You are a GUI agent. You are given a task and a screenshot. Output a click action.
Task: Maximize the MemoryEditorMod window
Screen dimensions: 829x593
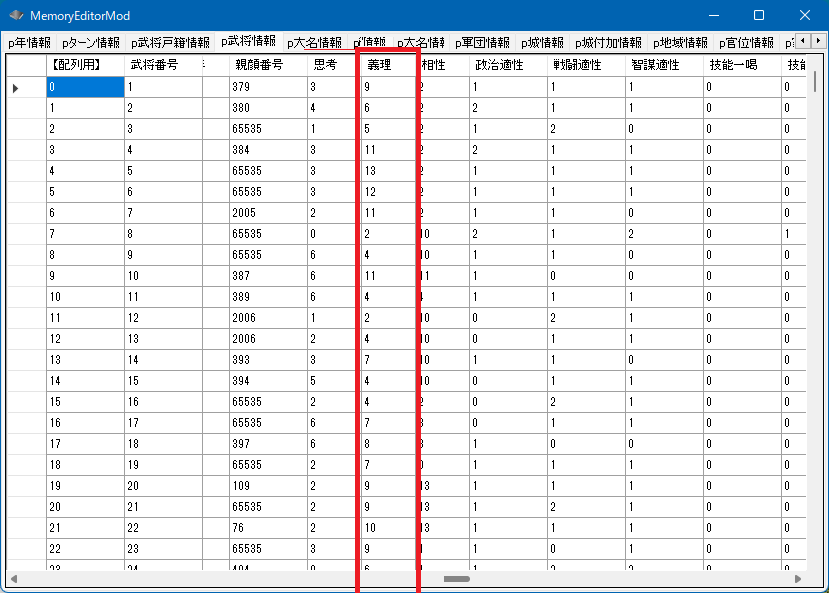(x=758, y=15)
